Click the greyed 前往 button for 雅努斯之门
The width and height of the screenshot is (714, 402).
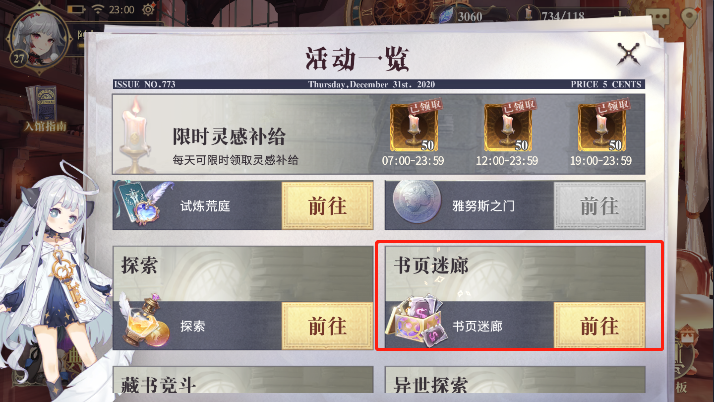click(x=599, y=206)
